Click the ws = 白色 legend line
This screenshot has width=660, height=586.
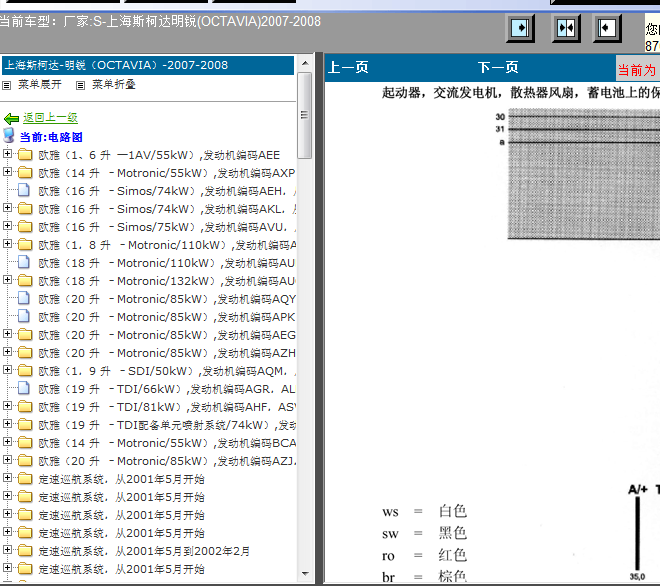point(425,511)
